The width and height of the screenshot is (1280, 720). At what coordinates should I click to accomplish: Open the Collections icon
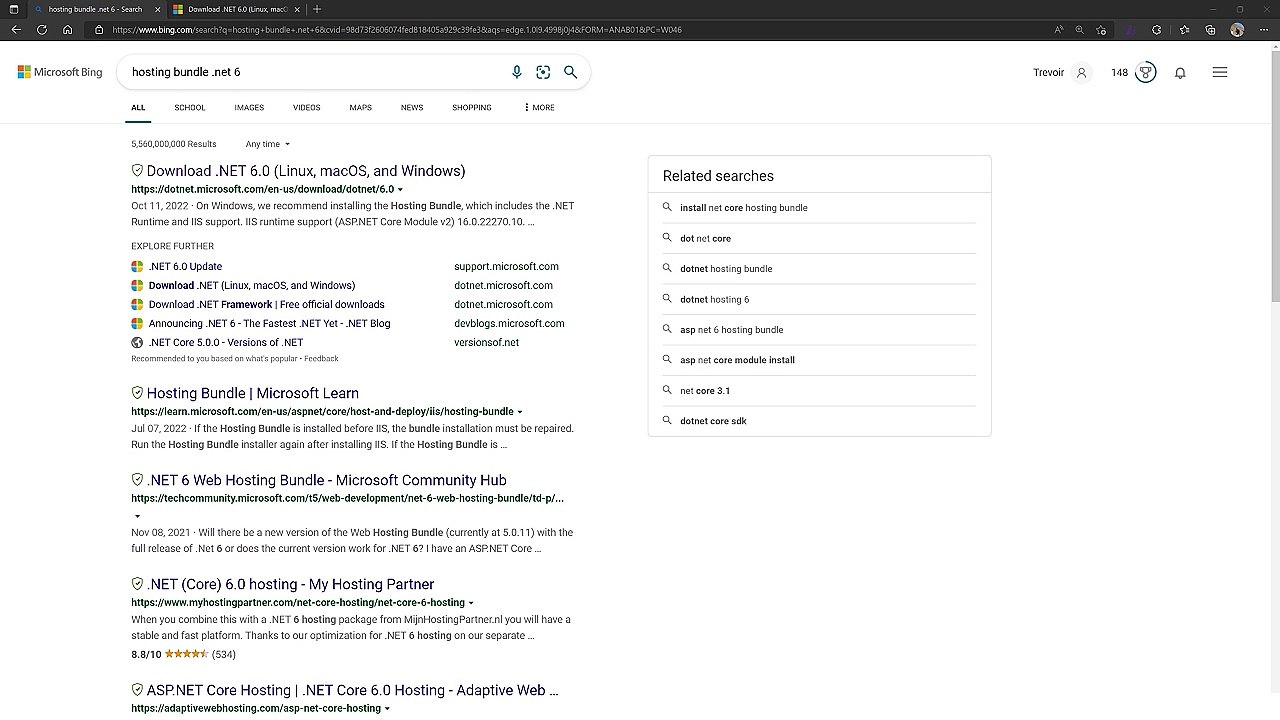1211,30
